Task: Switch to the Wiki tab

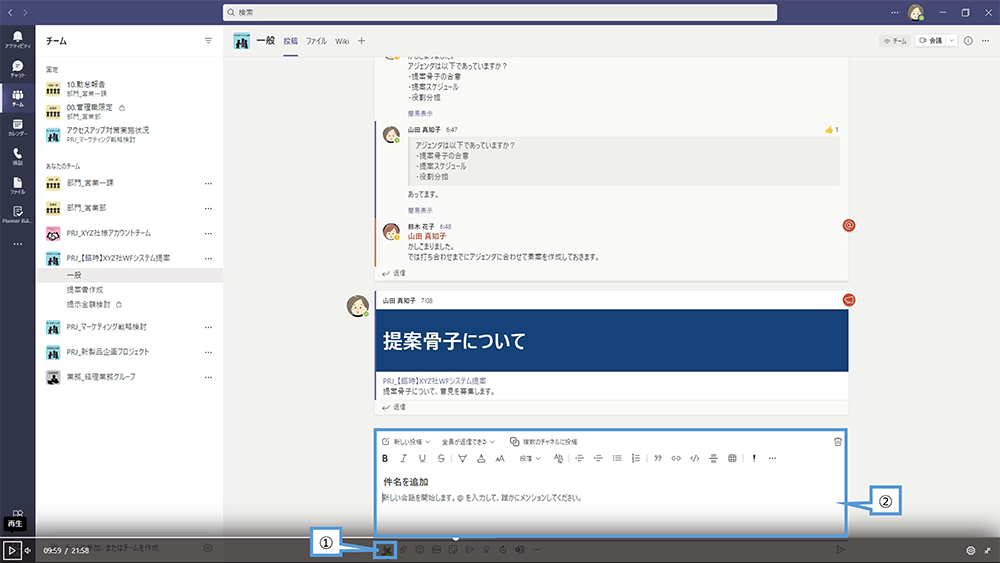Action: click(x=342, y=41)
